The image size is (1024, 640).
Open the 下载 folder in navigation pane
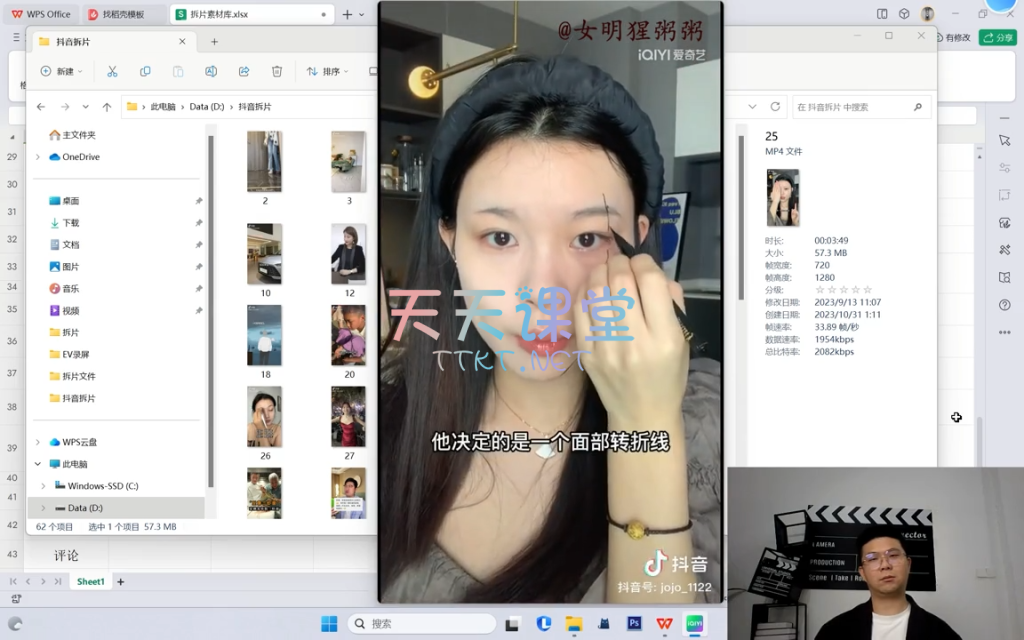[71, 223]
